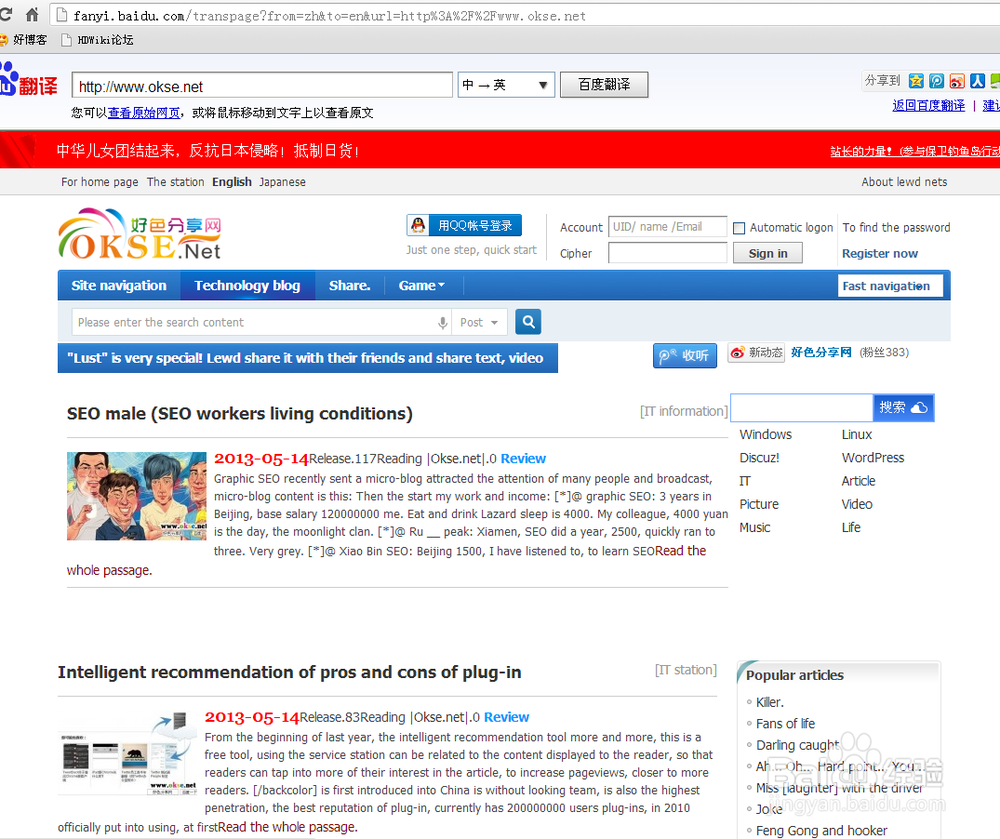Click the OKSE.Net site logo
Viewport: 1000px width, 839px height.
[x=140, y=234]
